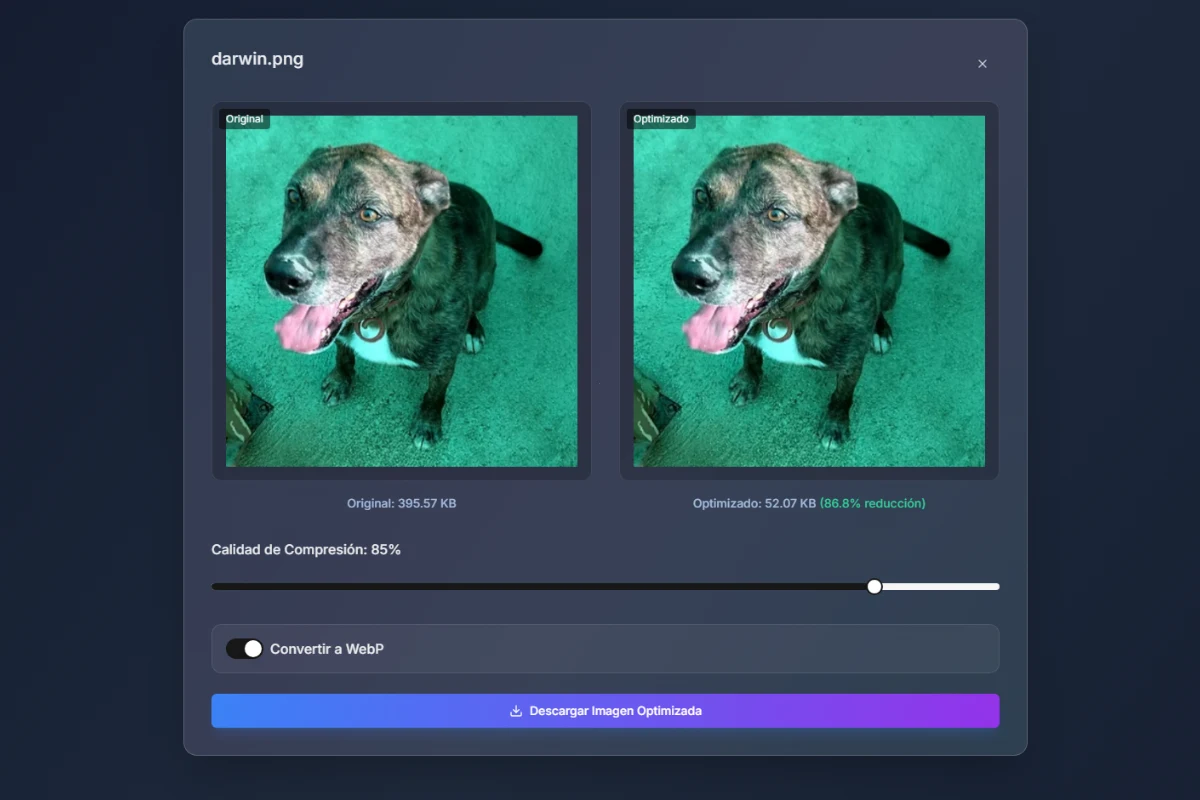This screenshot has height=800, width=1200.
Task: Click the download arrow icon
Action: 516,711
